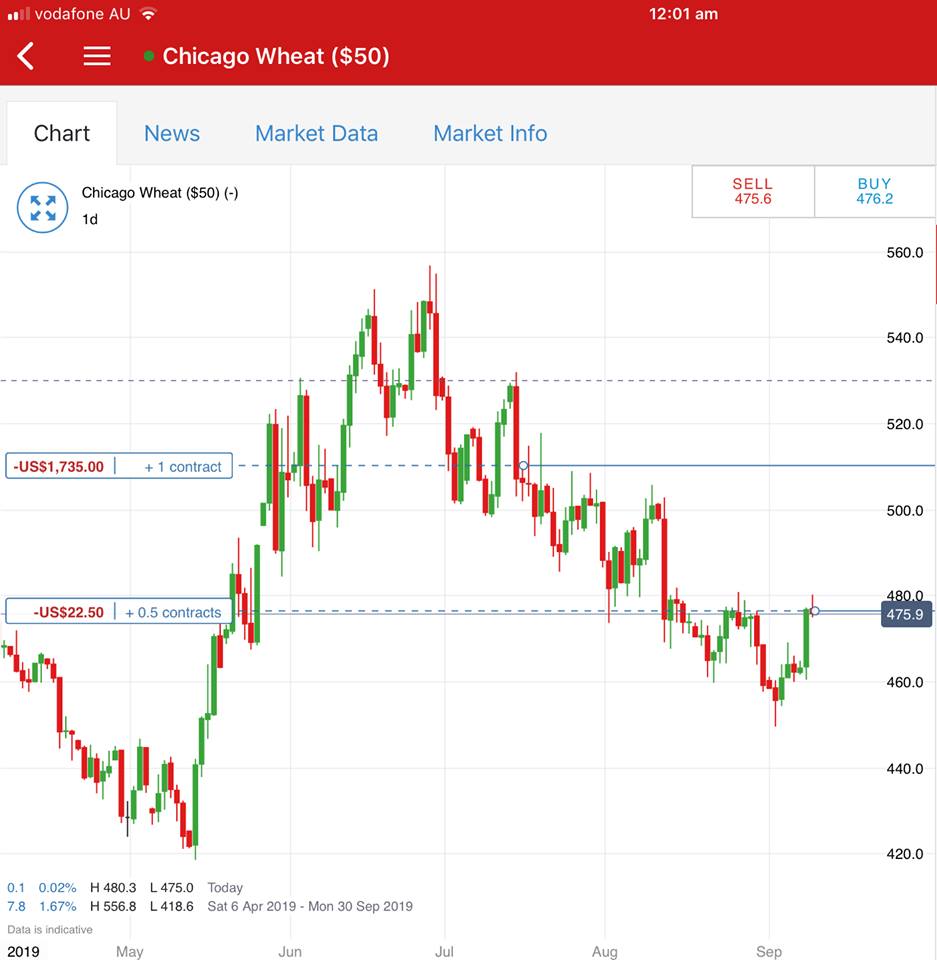Tap the 460.0 price axis label
This screenshot has width=937, height=960.
coord(905,683)
